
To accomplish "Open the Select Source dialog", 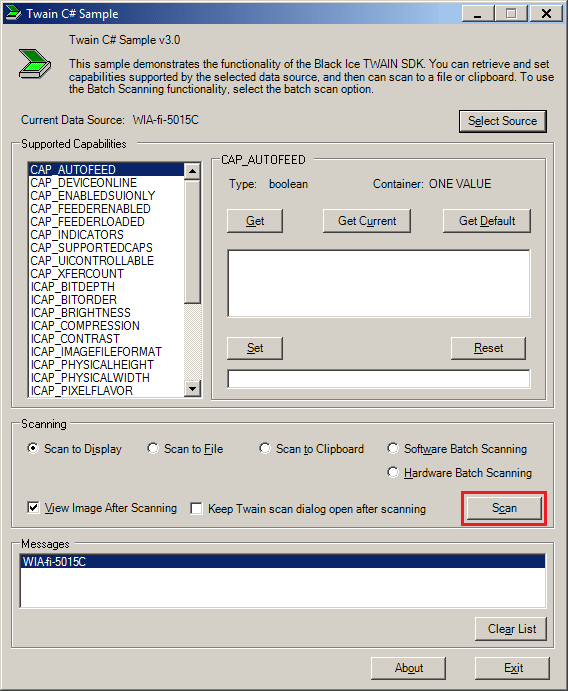I will point(502,121).
